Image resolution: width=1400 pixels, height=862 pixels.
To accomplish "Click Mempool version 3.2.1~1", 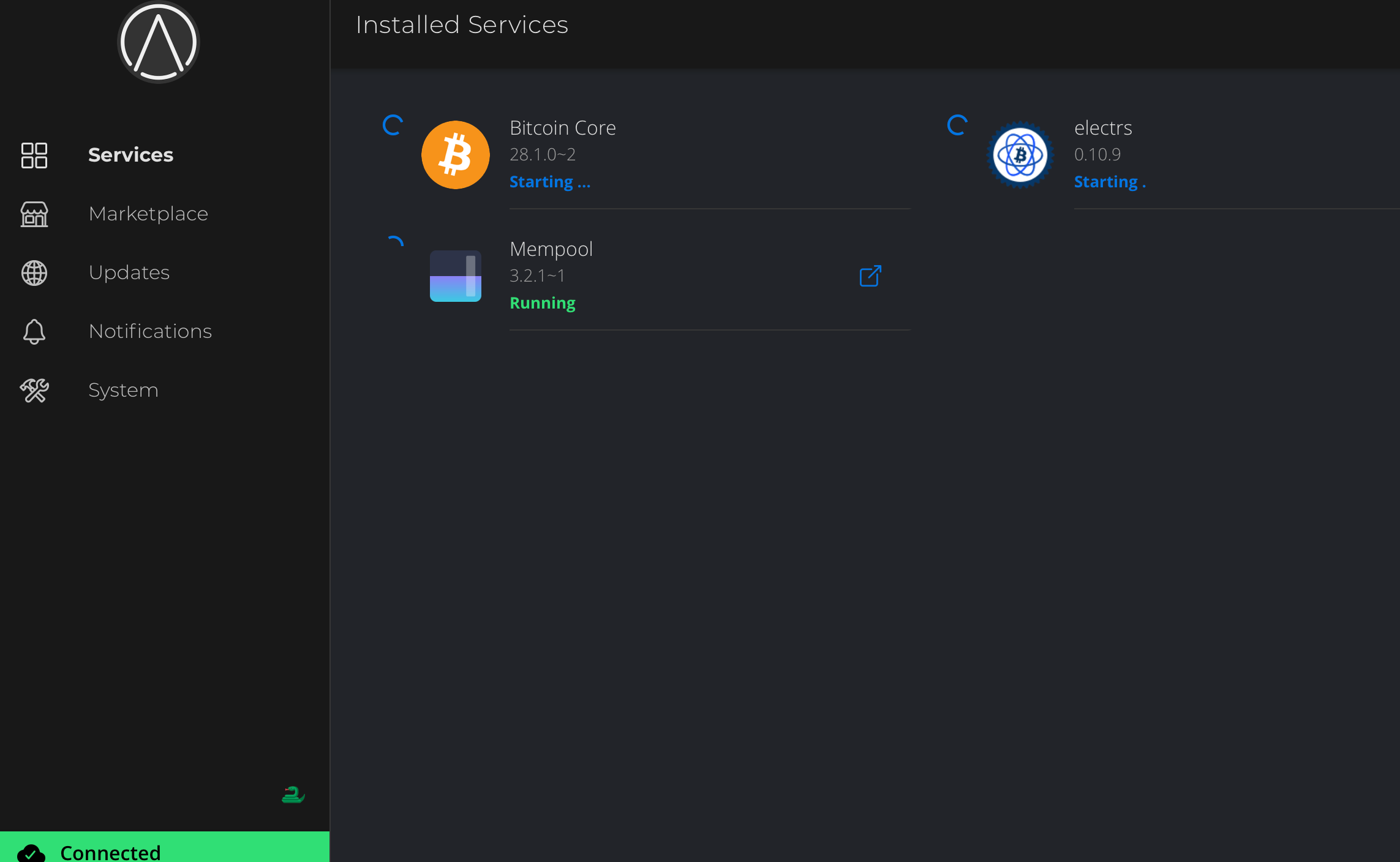I will (x=537, y=276).
